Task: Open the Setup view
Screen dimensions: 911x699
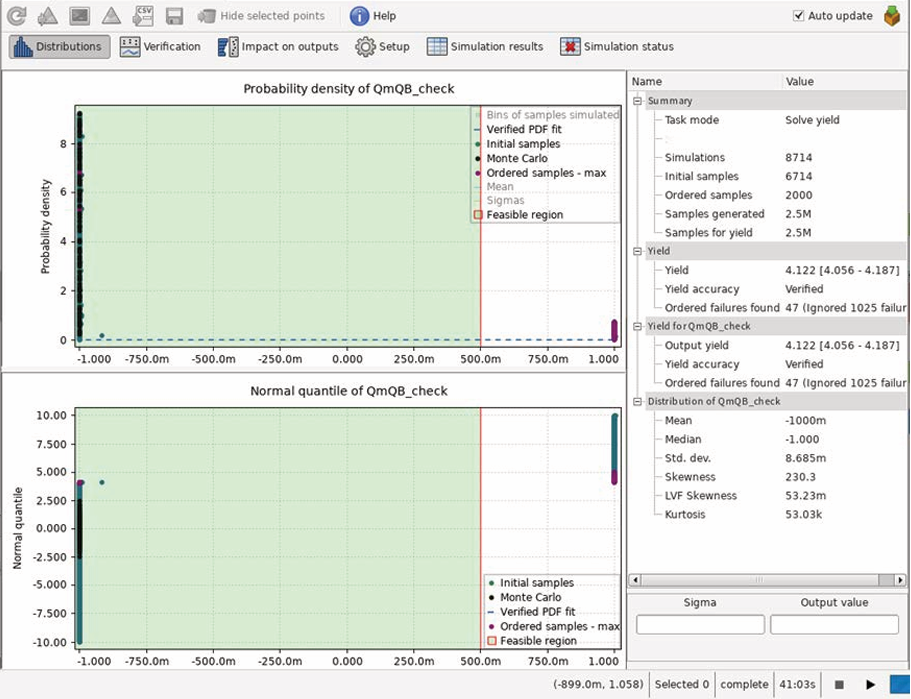Action: tap(382, 46)
